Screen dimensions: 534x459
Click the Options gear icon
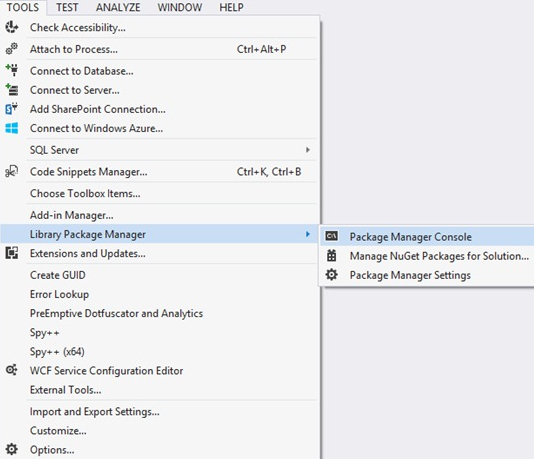pos(12,449)
